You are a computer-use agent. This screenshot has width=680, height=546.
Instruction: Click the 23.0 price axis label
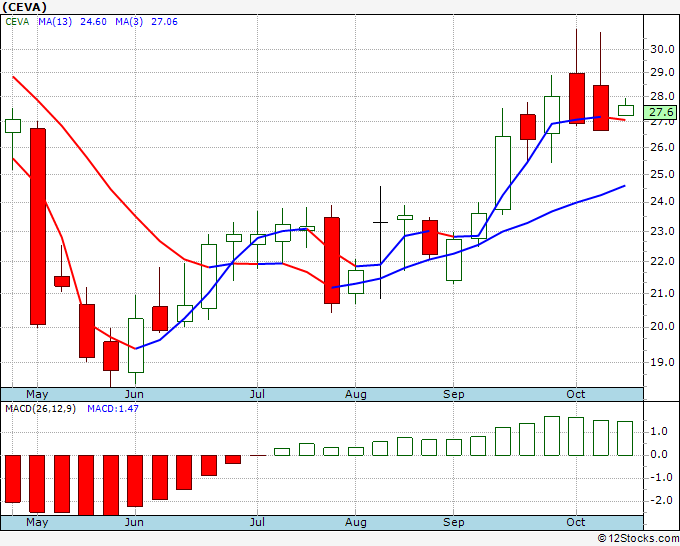[662, 231]
